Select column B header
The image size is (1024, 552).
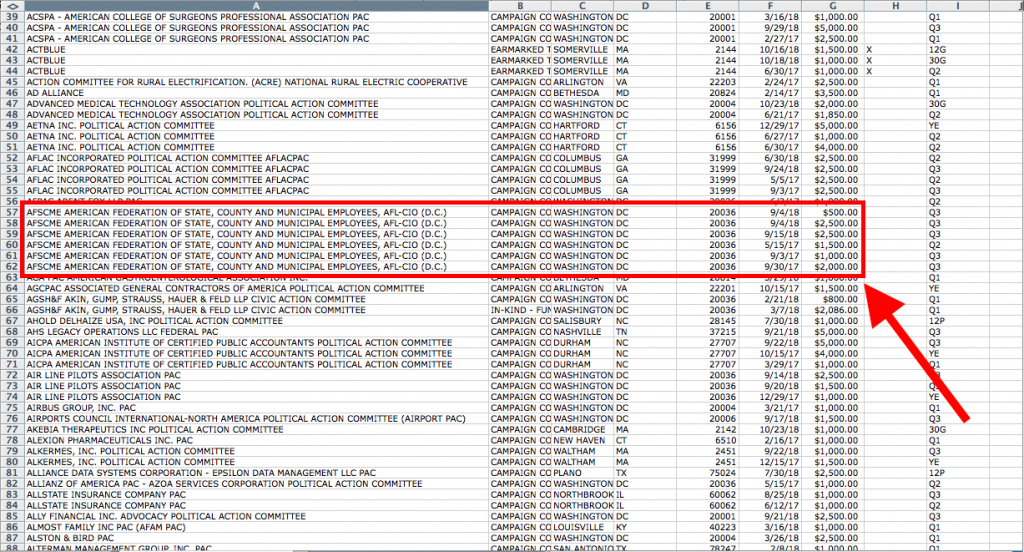520,6
